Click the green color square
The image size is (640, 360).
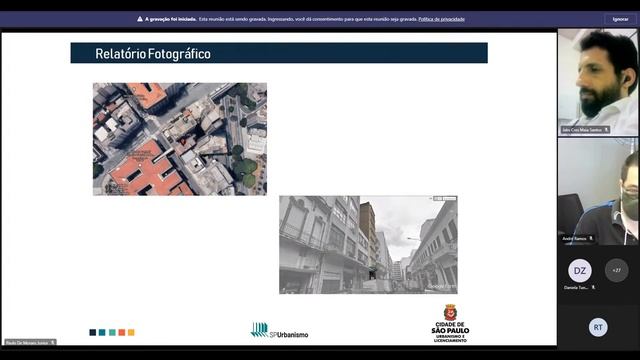[x=112, y=333]
